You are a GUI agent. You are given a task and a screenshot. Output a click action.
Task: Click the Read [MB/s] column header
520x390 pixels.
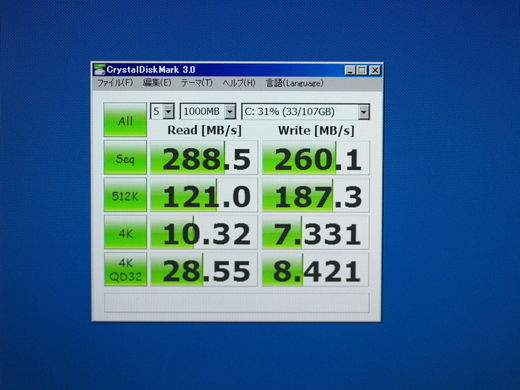[204, 130]
